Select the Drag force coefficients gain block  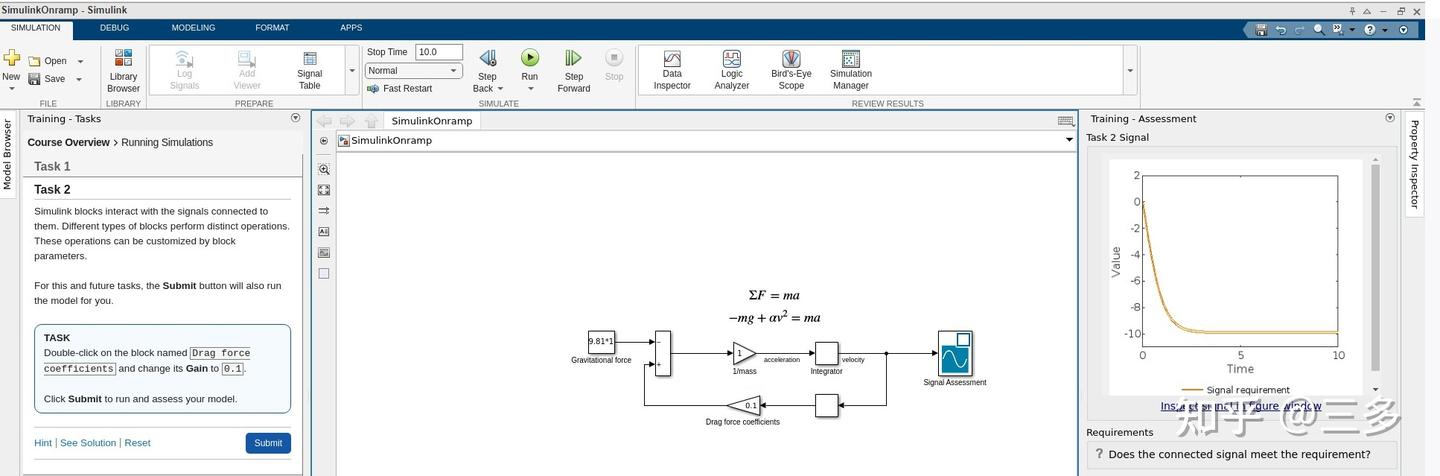coord(743,405)
